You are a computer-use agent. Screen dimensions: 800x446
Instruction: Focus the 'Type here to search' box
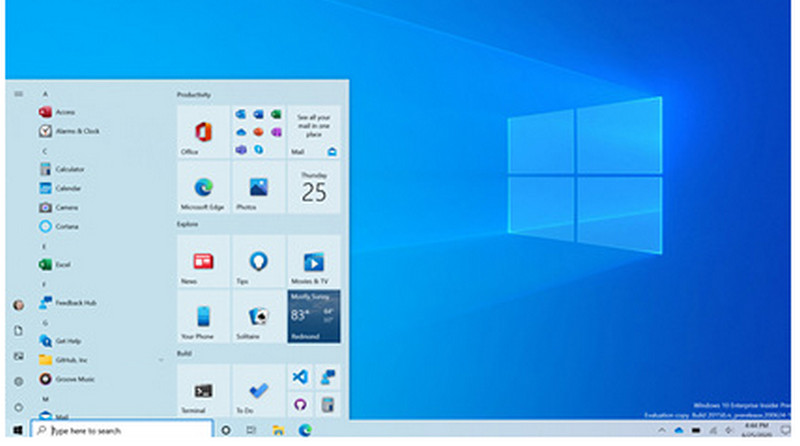coord(121,430)
